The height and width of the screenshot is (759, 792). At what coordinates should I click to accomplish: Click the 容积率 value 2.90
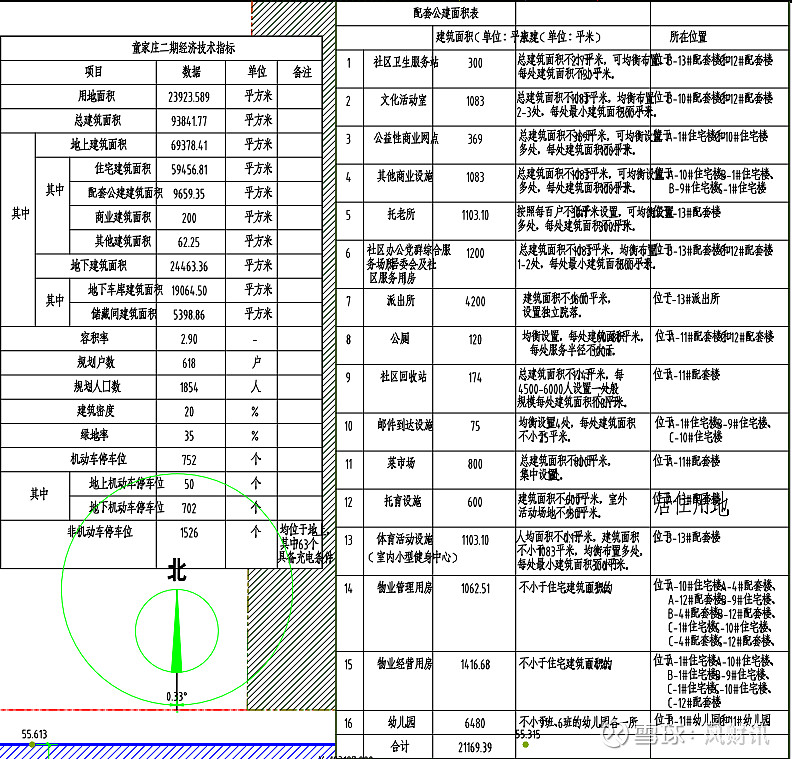[189, 339]
